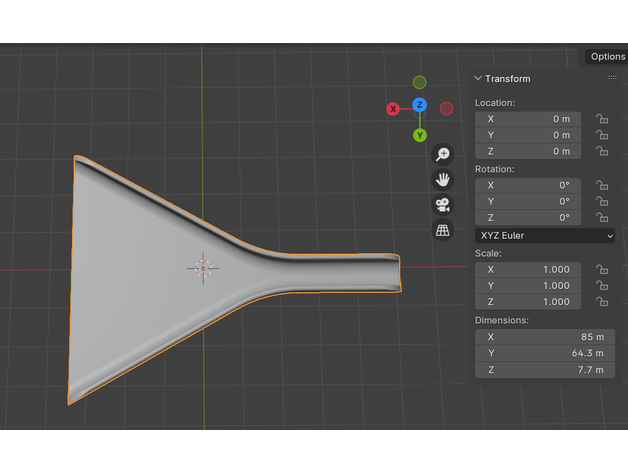Viewport: 628px width, 472px height.
Task: Enable the lock beside Scale Y
Action: point(601,285)
